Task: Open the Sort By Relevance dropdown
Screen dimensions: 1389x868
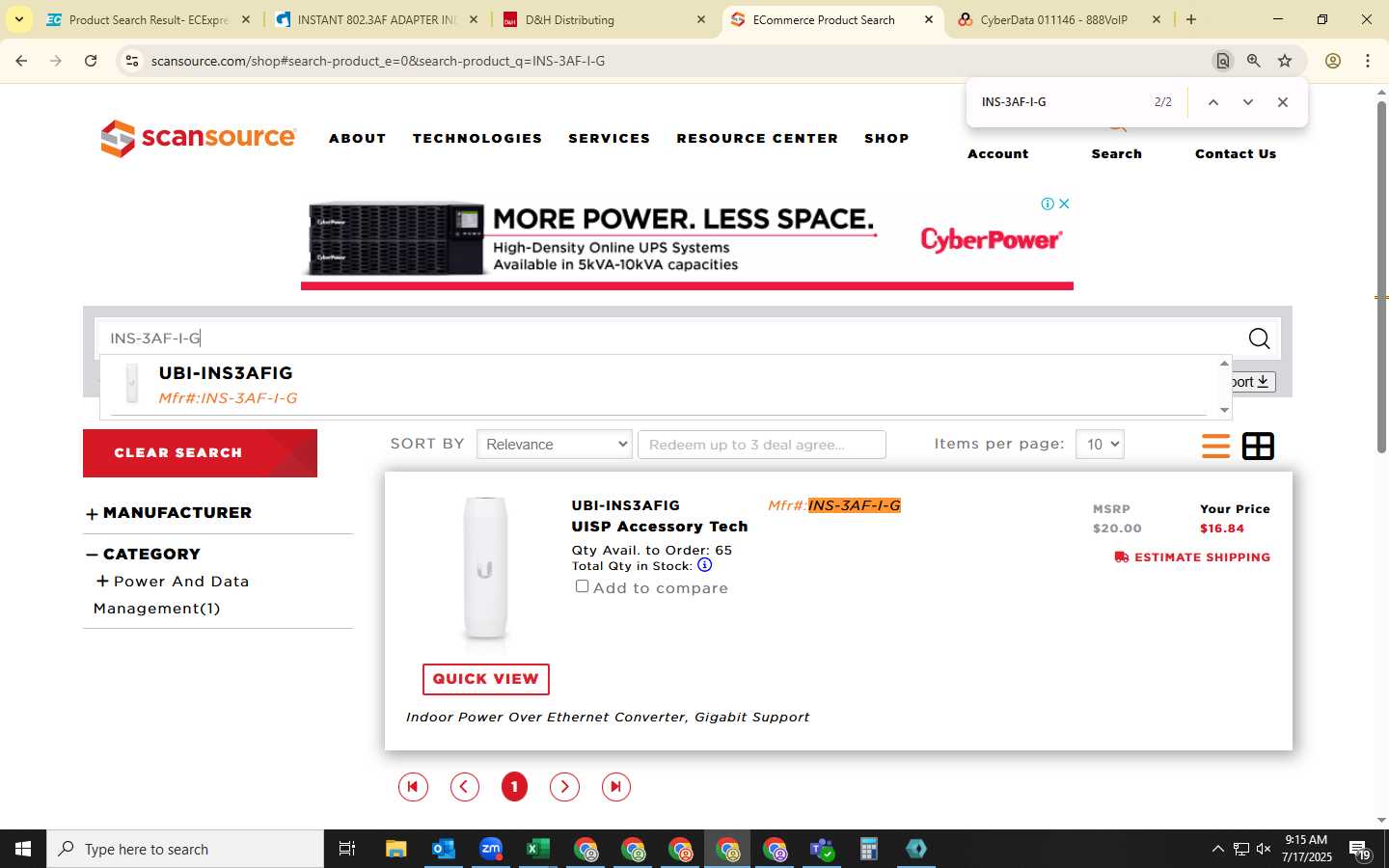Action: (x=555, y=445)
